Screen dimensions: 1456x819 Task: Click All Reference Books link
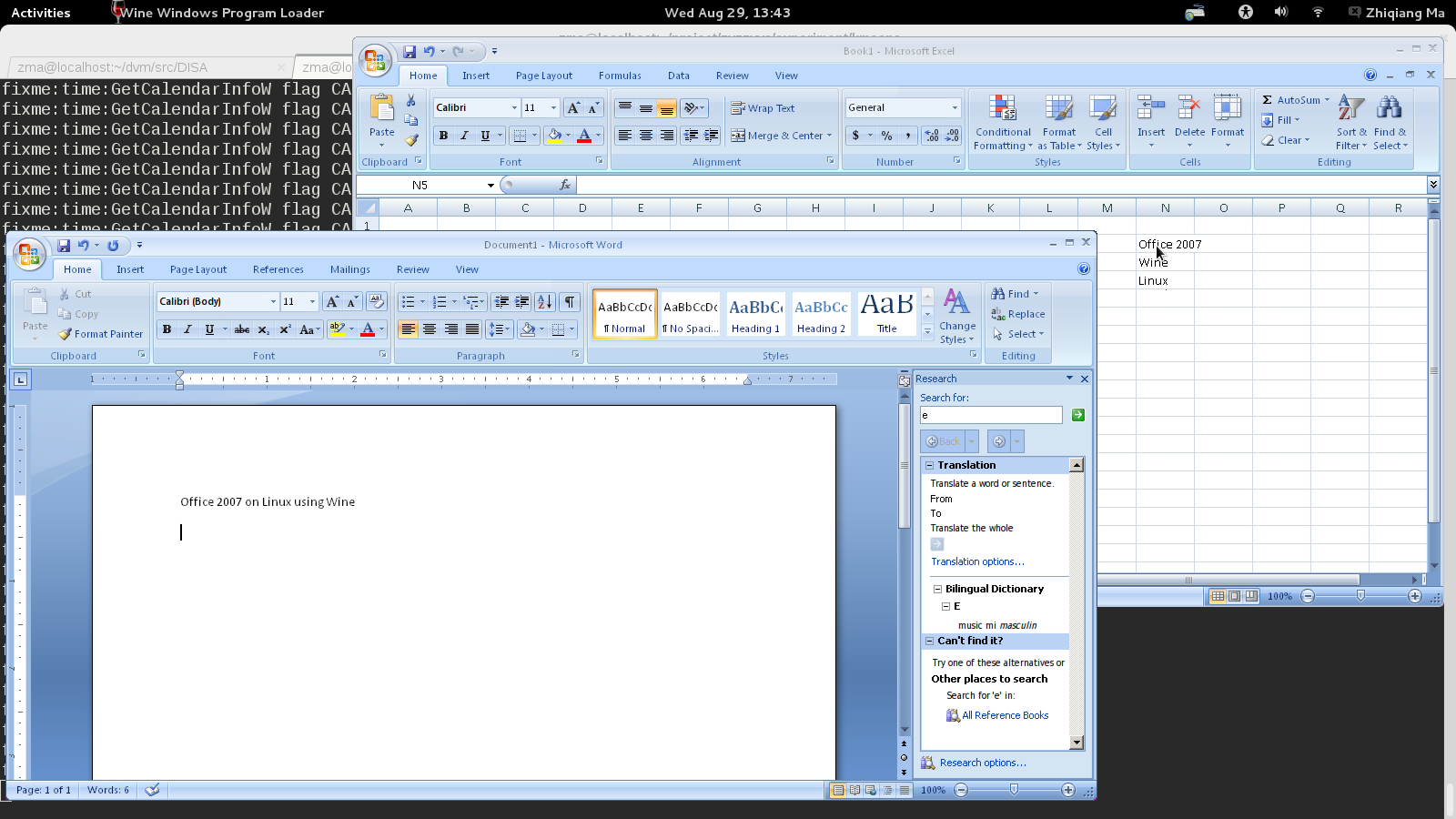coord(1005,715)
